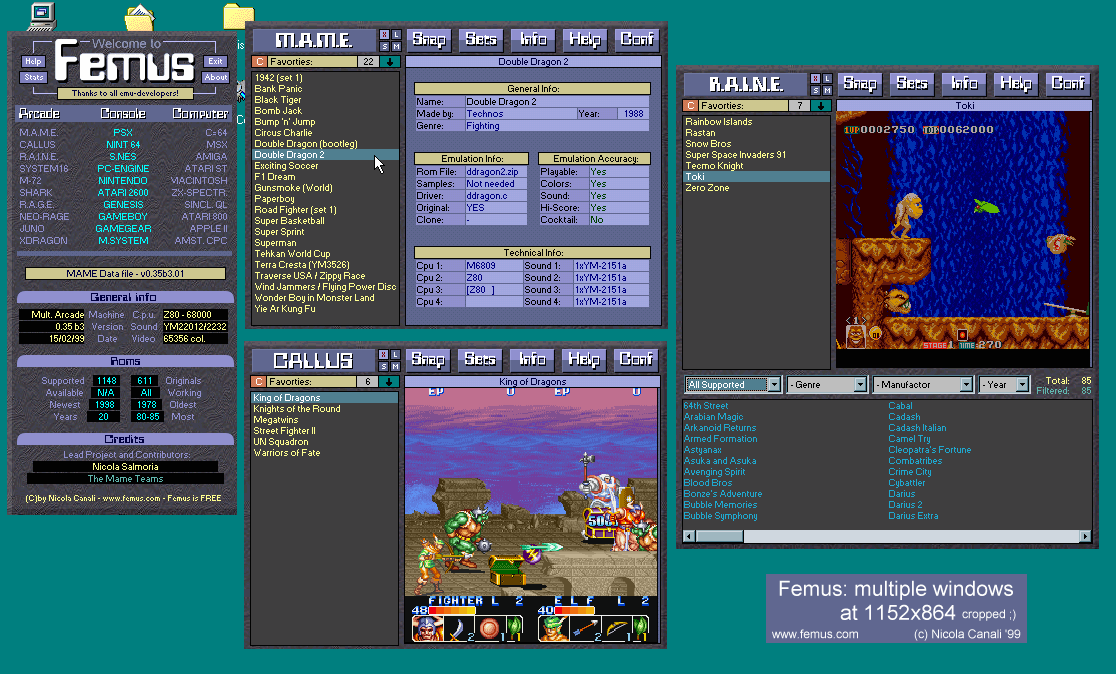Image resolution: width=1116 pixels, height=674 pixels.
Task: Select GAMEBOY in the Femus Console list
Action: 123,216
